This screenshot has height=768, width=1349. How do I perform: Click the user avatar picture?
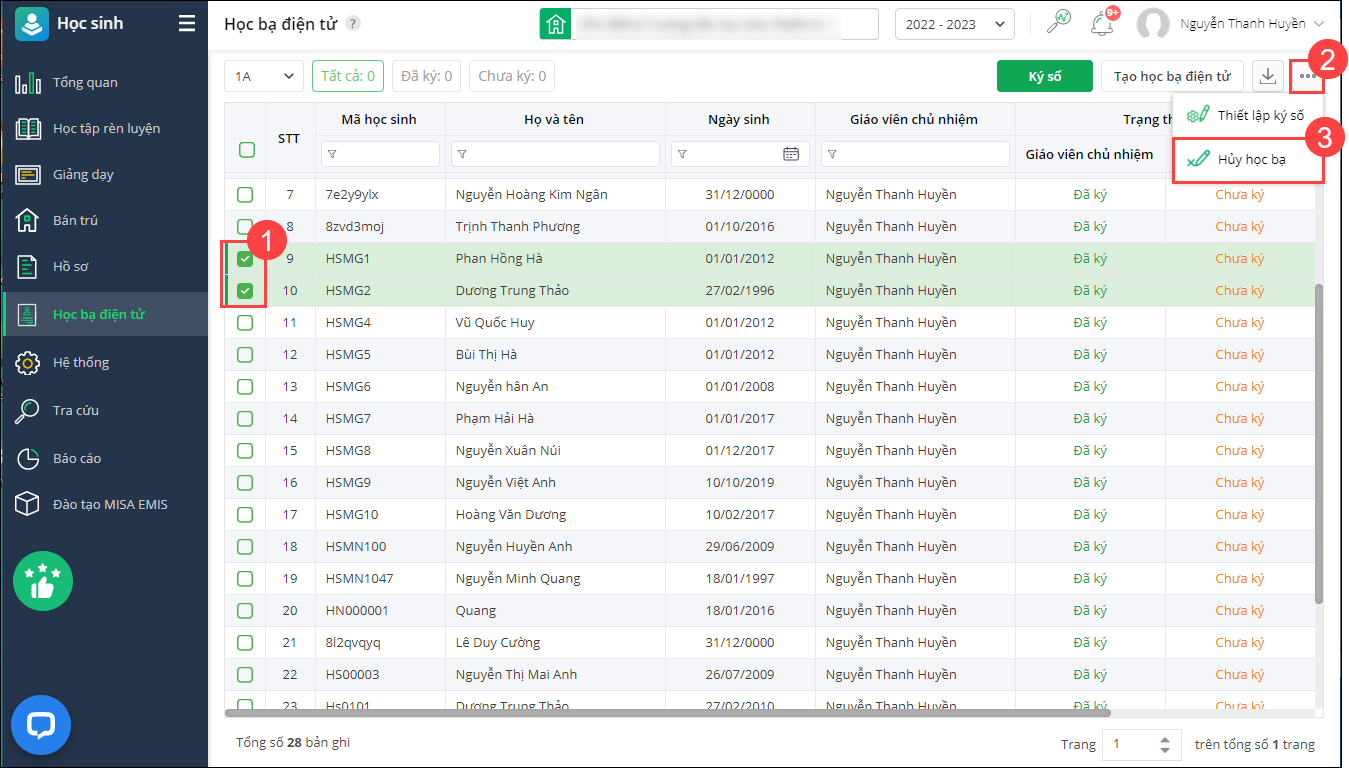click(x=1153, y=24)
